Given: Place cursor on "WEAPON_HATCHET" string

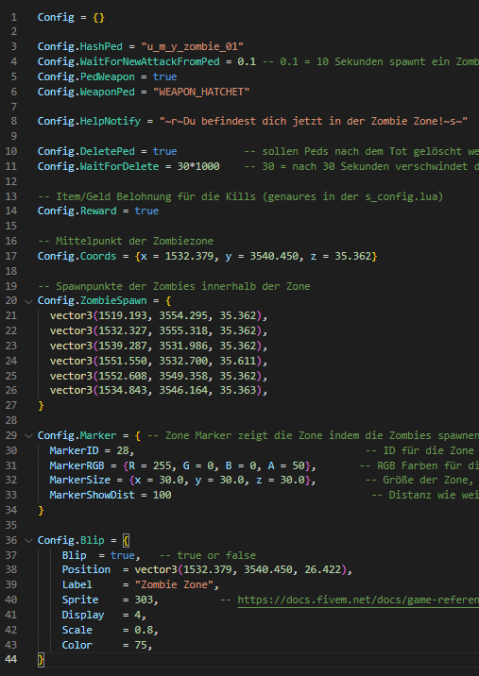Looking at the screenshot, I should tap(201, 92).
